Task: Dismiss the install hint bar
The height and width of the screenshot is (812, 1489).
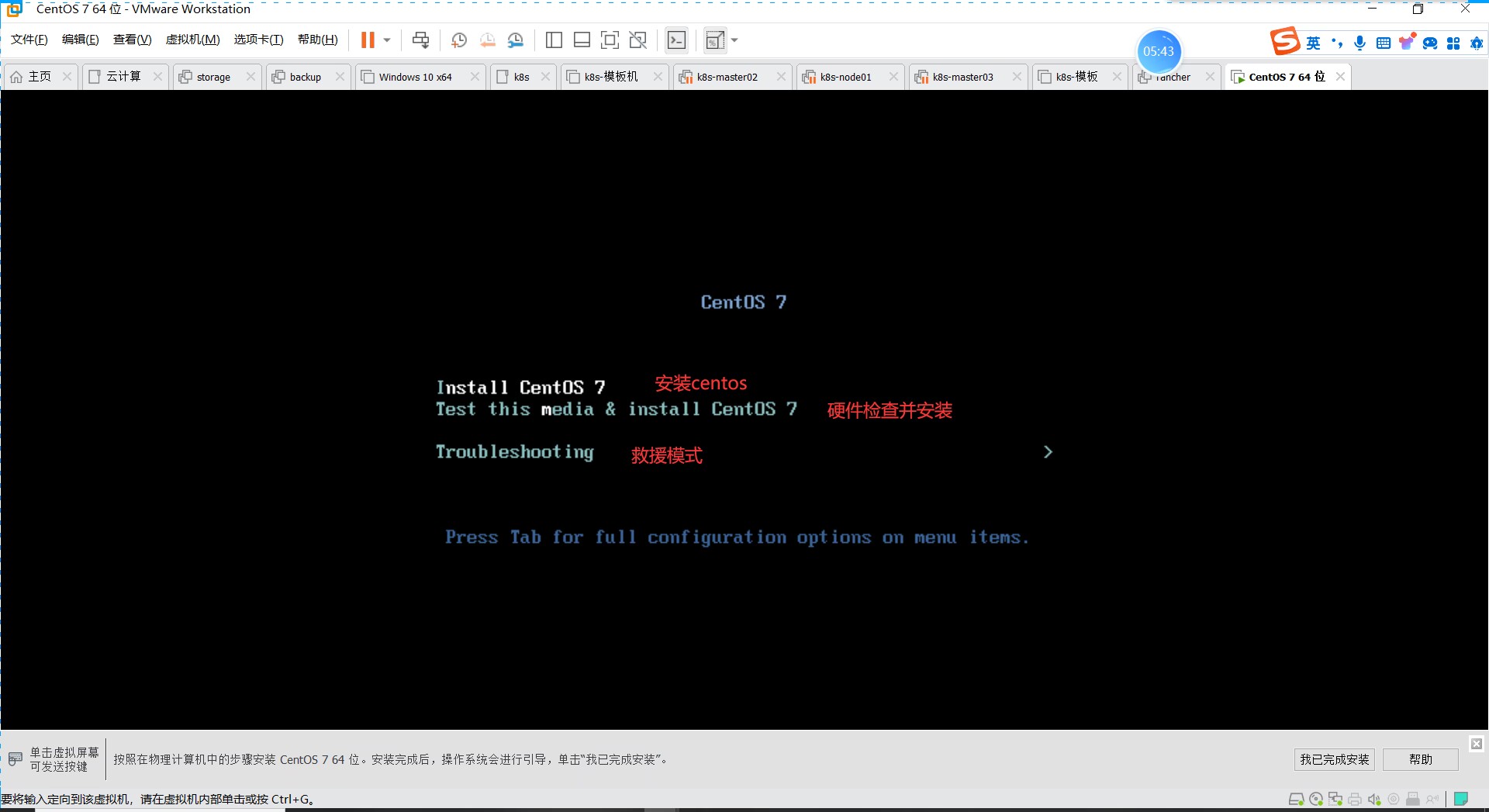Action: pos(1477,744)
